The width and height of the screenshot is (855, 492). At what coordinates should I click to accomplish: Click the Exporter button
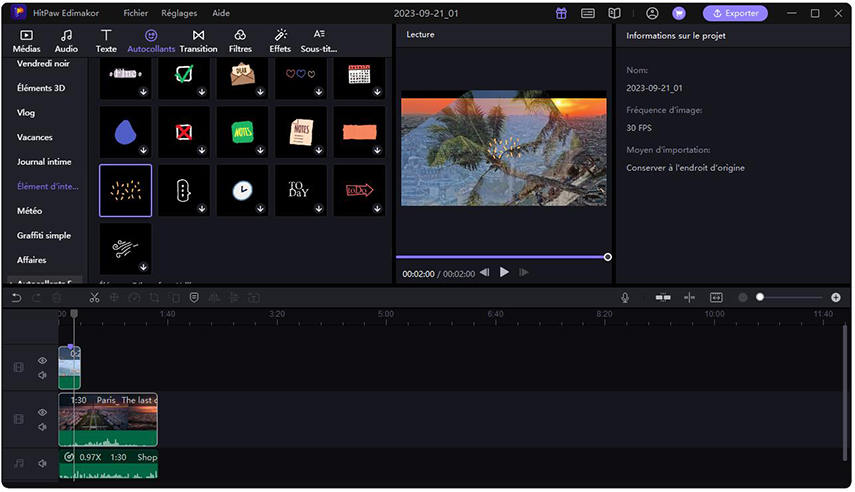click(x=735, y=14)
